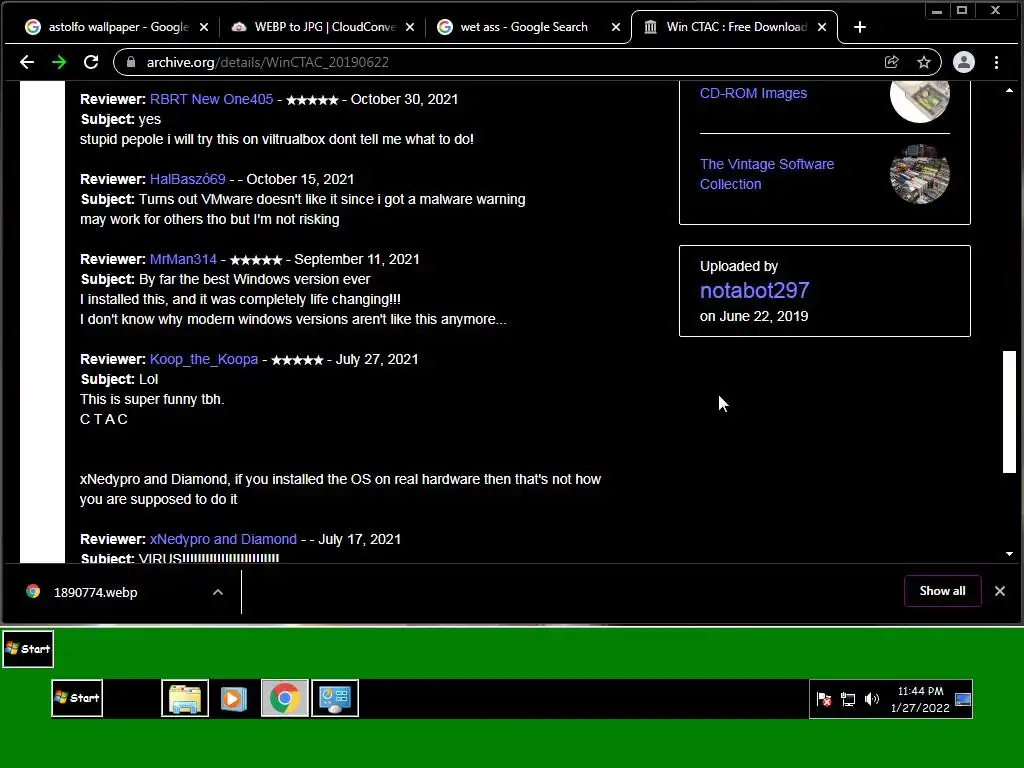1024x768 pixels.
Task: Open reviewer HalBaszó69 profile
Action: (x=187, y=179)
